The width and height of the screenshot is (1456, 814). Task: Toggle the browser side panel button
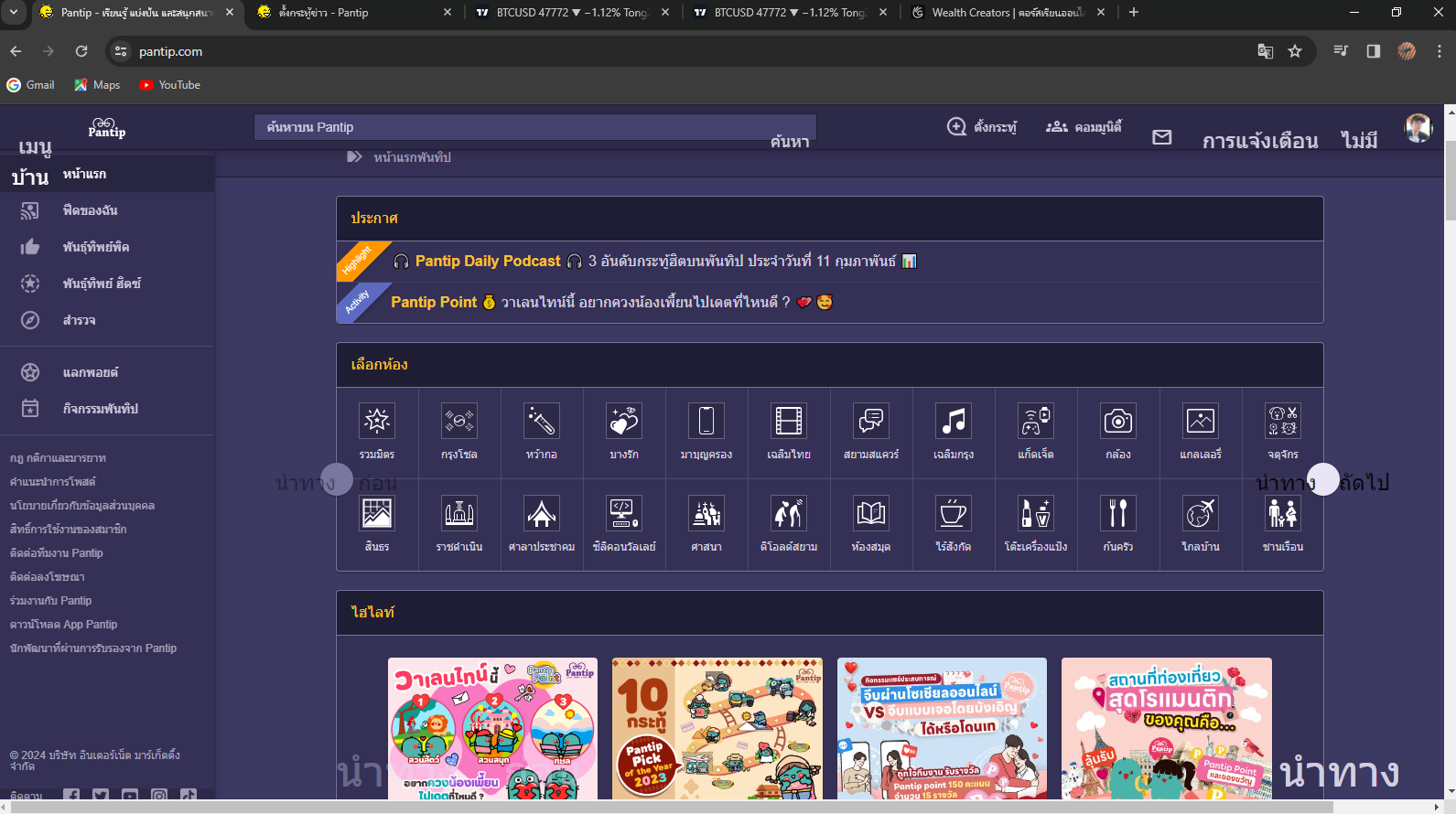(1373, 51)
